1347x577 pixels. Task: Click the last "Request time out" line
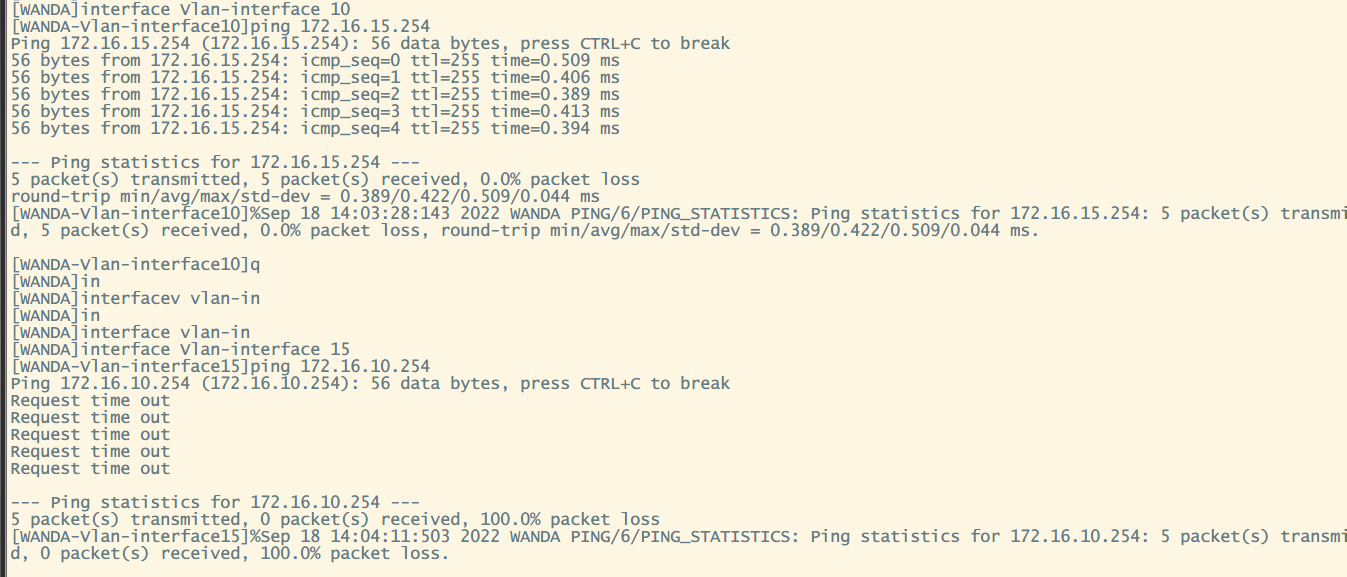(x=90, y=468)
